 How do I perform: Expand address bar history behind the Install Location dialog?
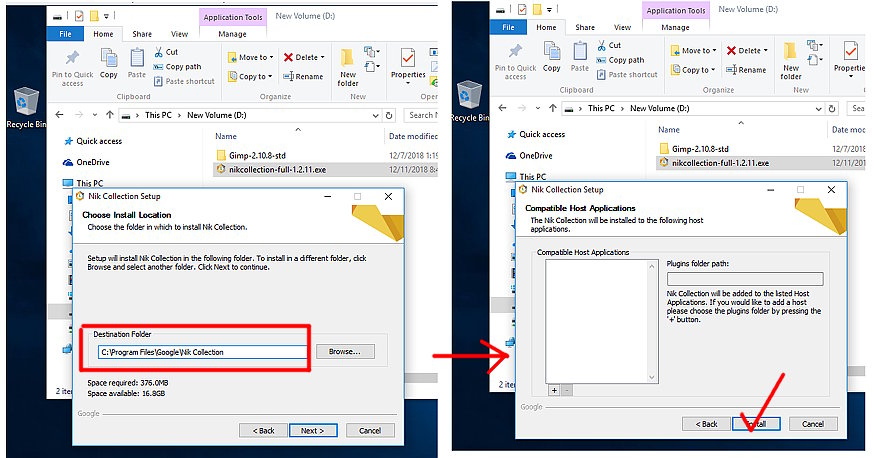pyautogui.click(x=376, y=115)
